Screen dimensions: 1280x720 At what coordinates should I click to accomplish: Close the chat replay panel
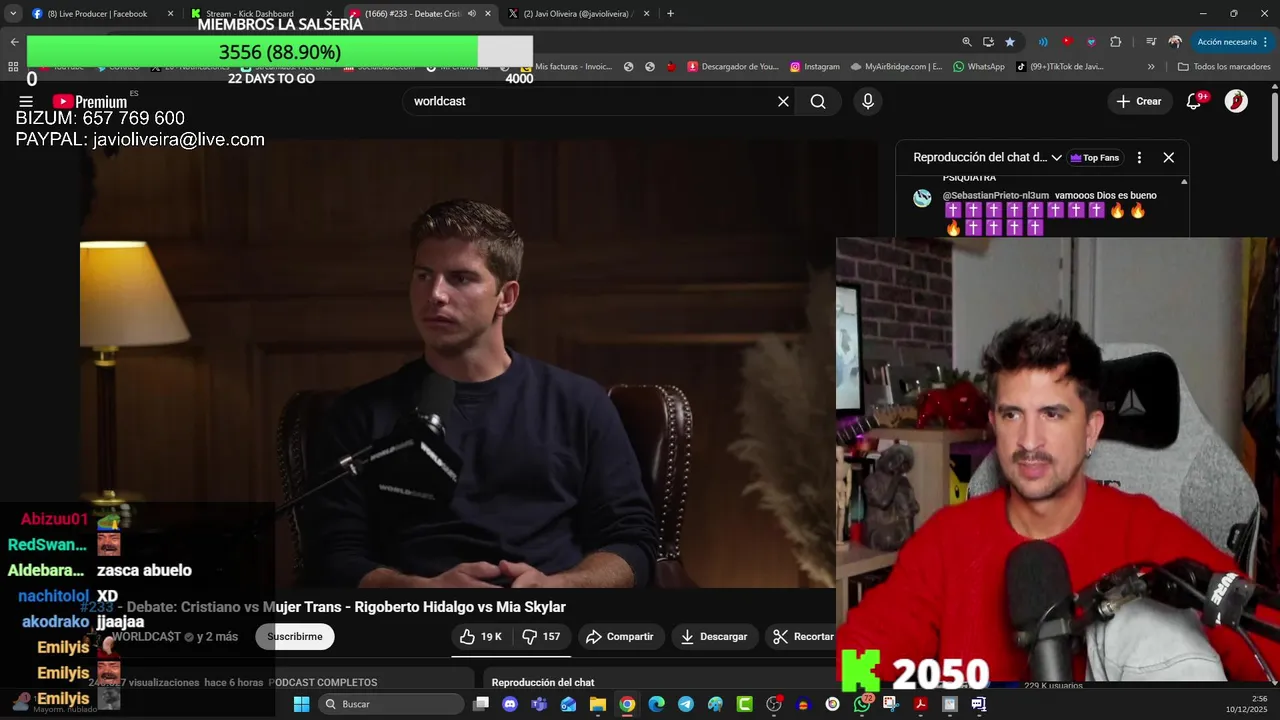1168,157
